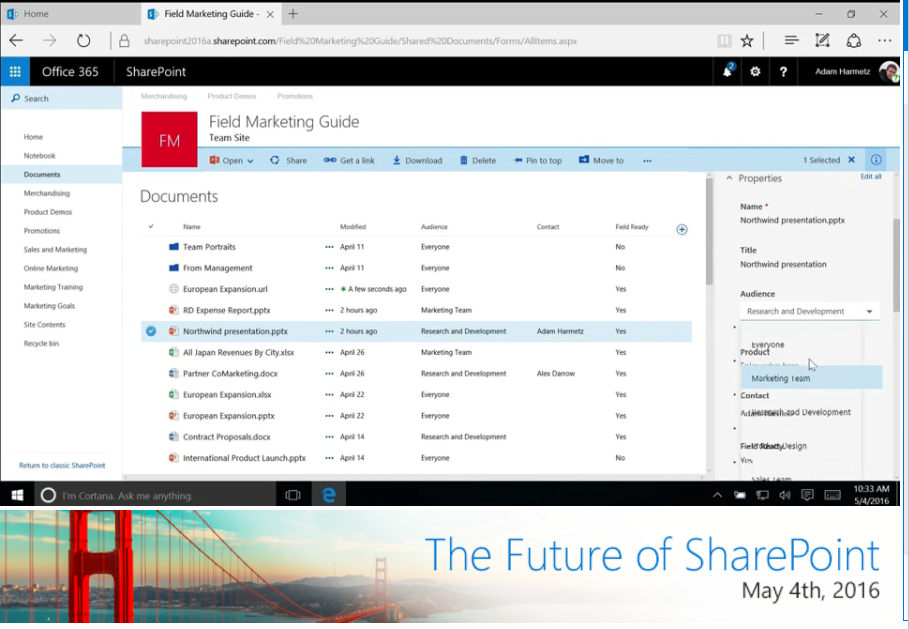The width and height of the screenshot is (909, 629).
Task: Open the Office 365 app launcher grid
Action: (14, 71)
